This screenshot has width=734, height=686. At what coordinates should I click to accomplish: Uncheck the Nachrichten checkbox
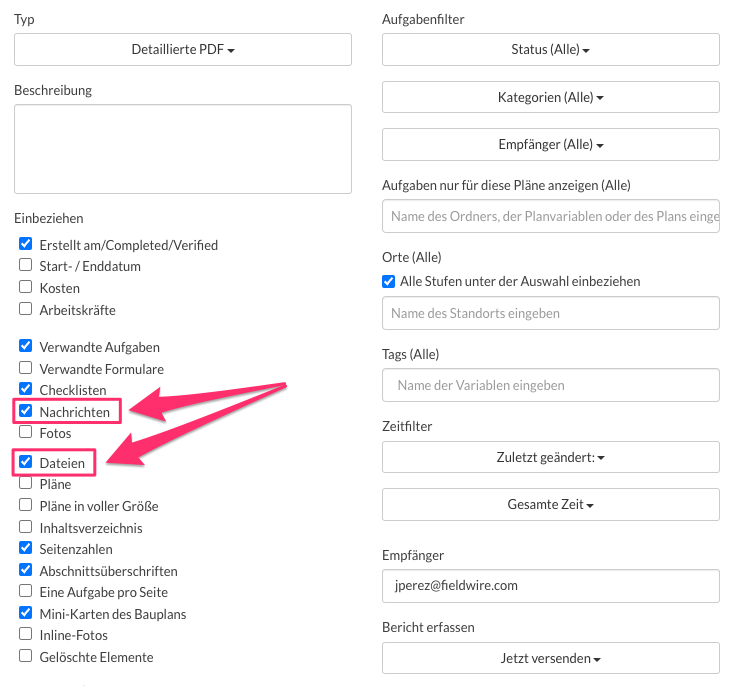(26, 411)
